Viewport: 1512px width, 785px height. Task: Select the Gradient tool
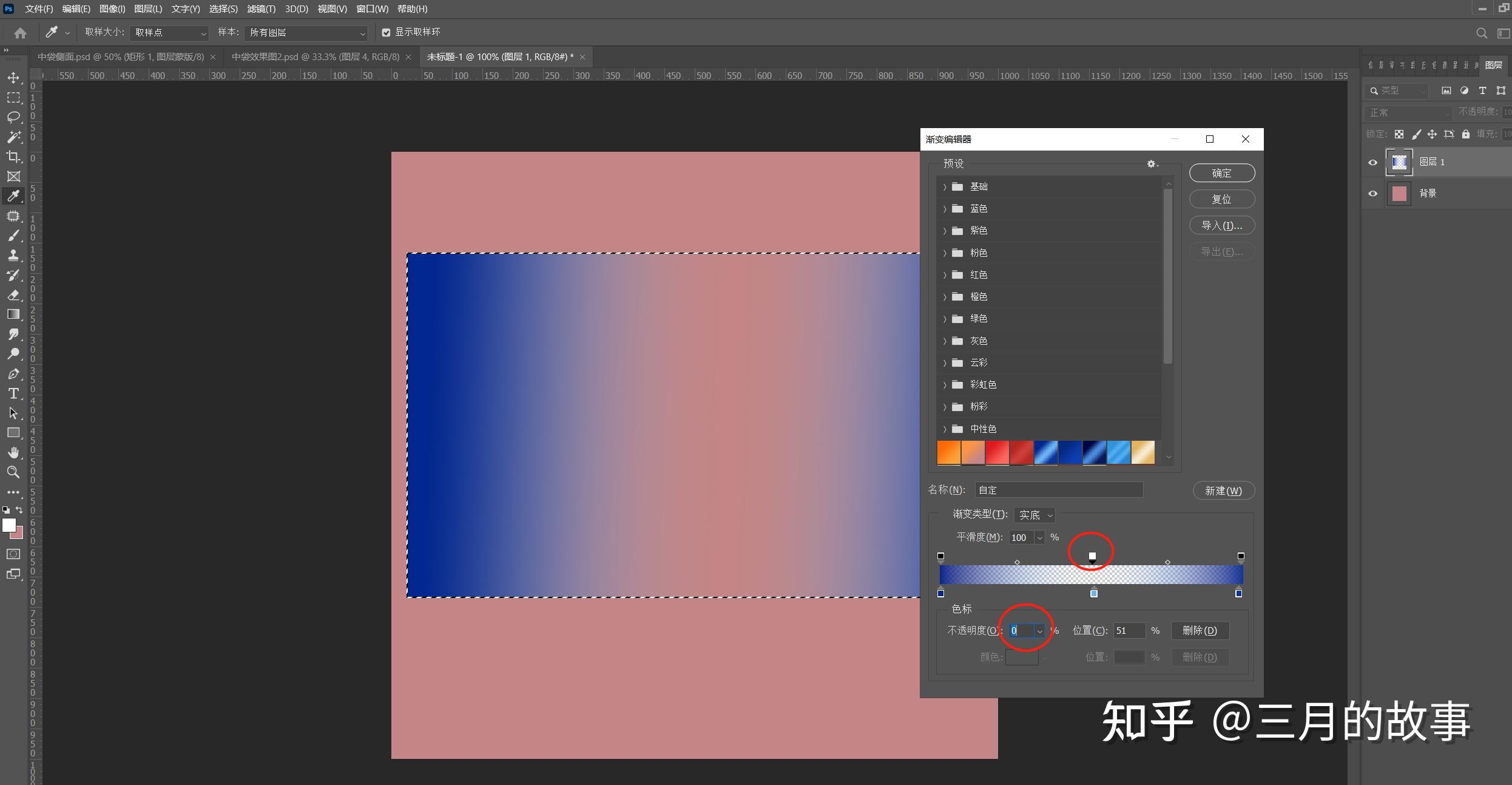(x=13, y=314)
